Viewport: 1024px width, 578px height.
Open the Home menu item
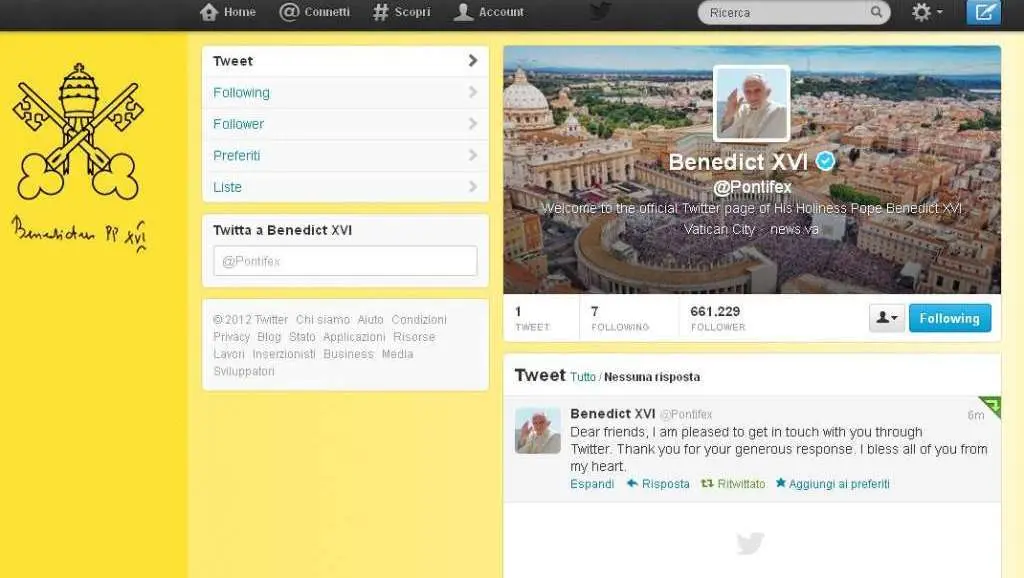[228, 12]
